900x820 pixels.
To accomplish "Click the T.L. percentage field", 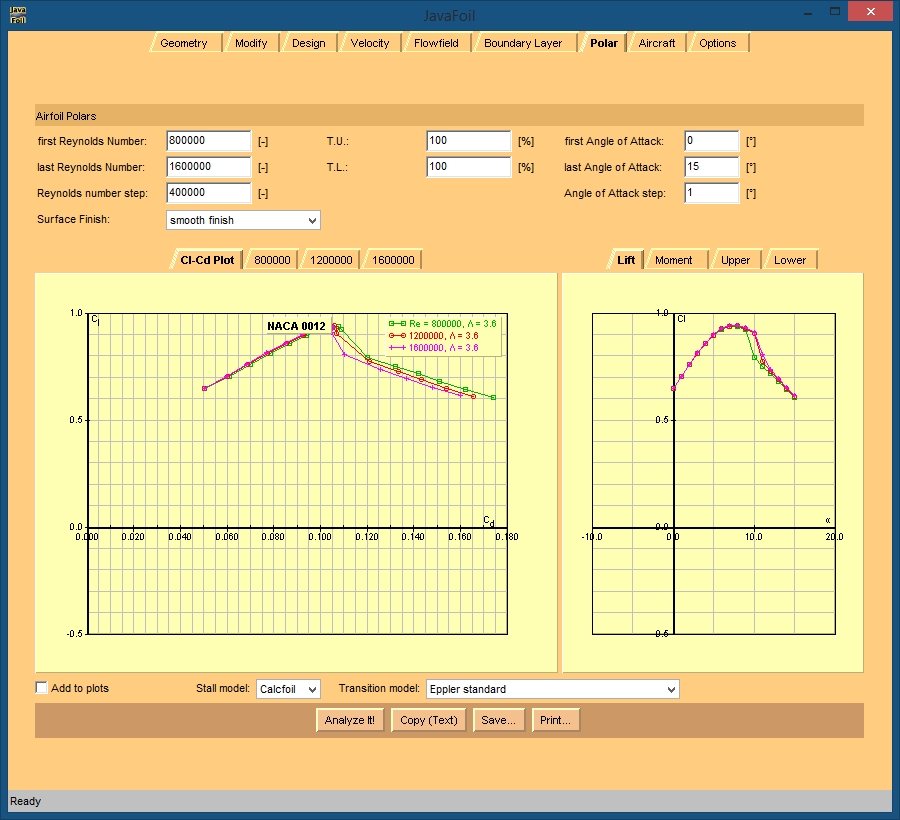I will pos(469,167).
